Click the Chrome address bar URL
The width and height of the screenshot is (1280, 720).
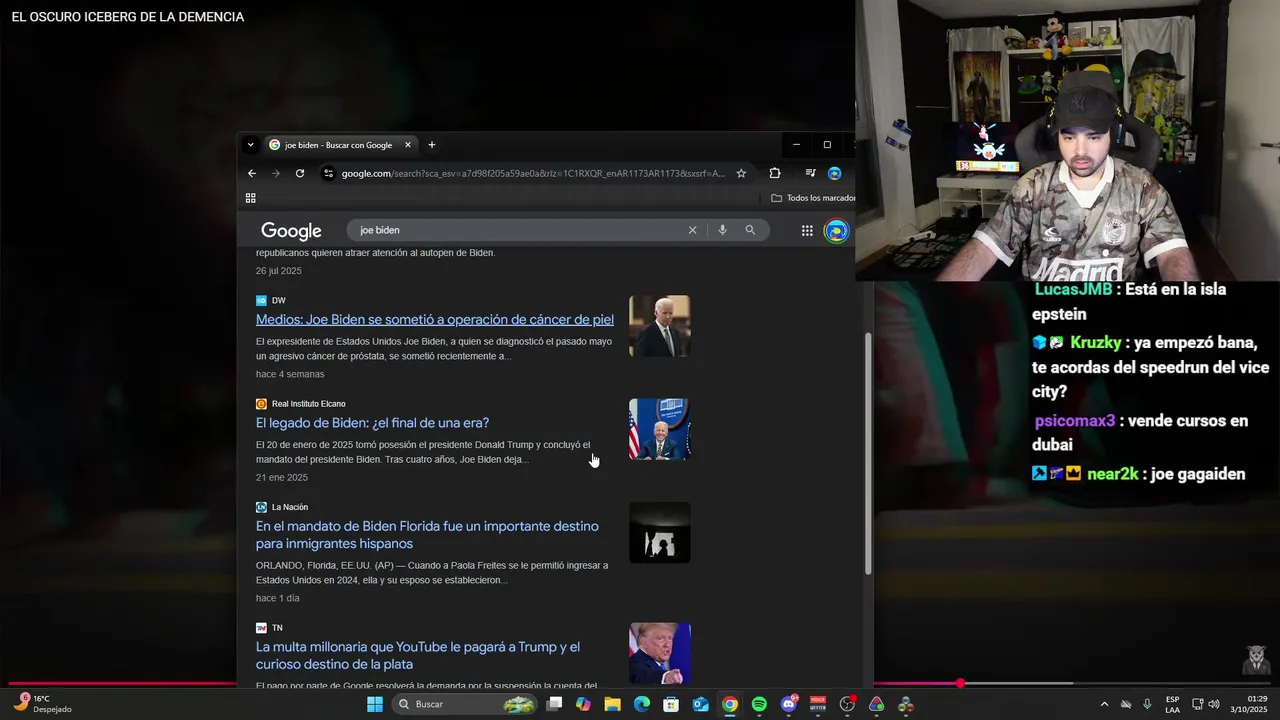point(533,173)
